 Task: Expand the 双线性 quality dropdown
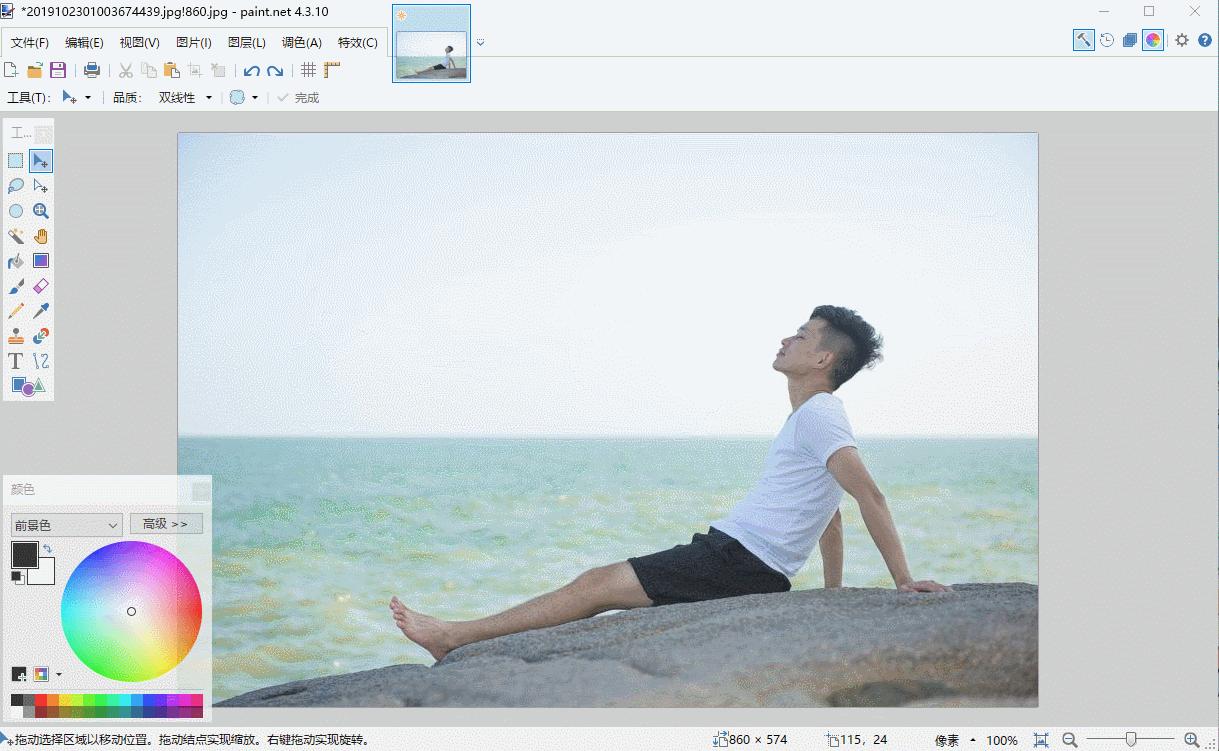click(186, 98)
